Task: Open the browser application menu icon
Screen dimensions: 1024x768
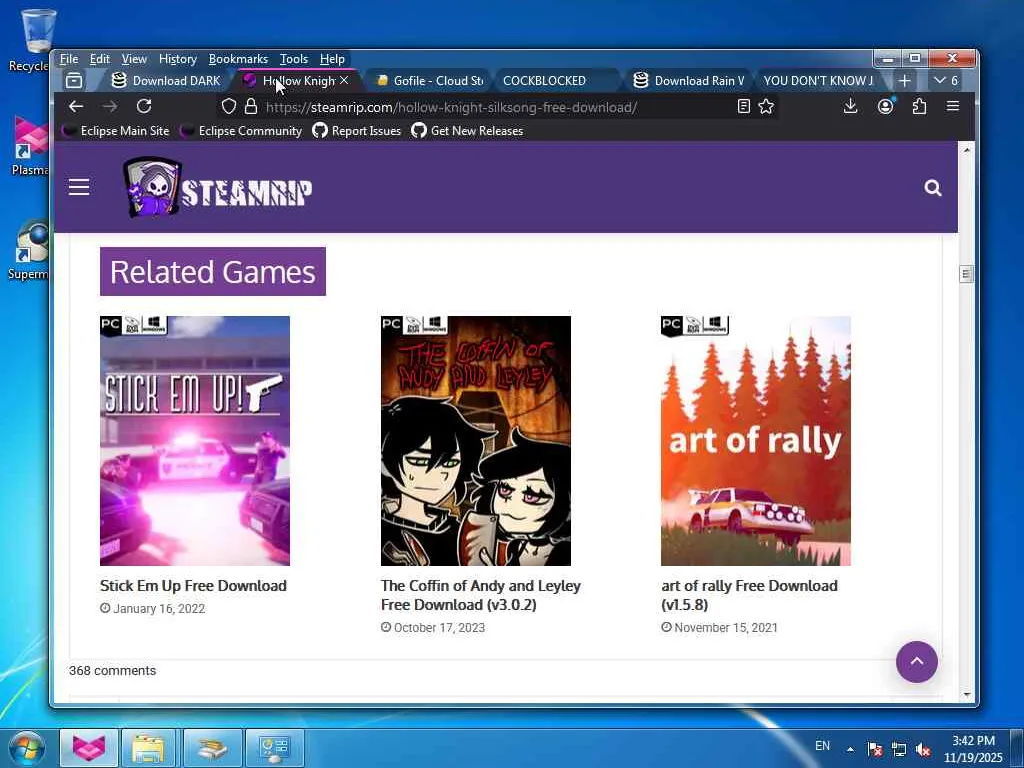Action: click(x=953, y=106)
